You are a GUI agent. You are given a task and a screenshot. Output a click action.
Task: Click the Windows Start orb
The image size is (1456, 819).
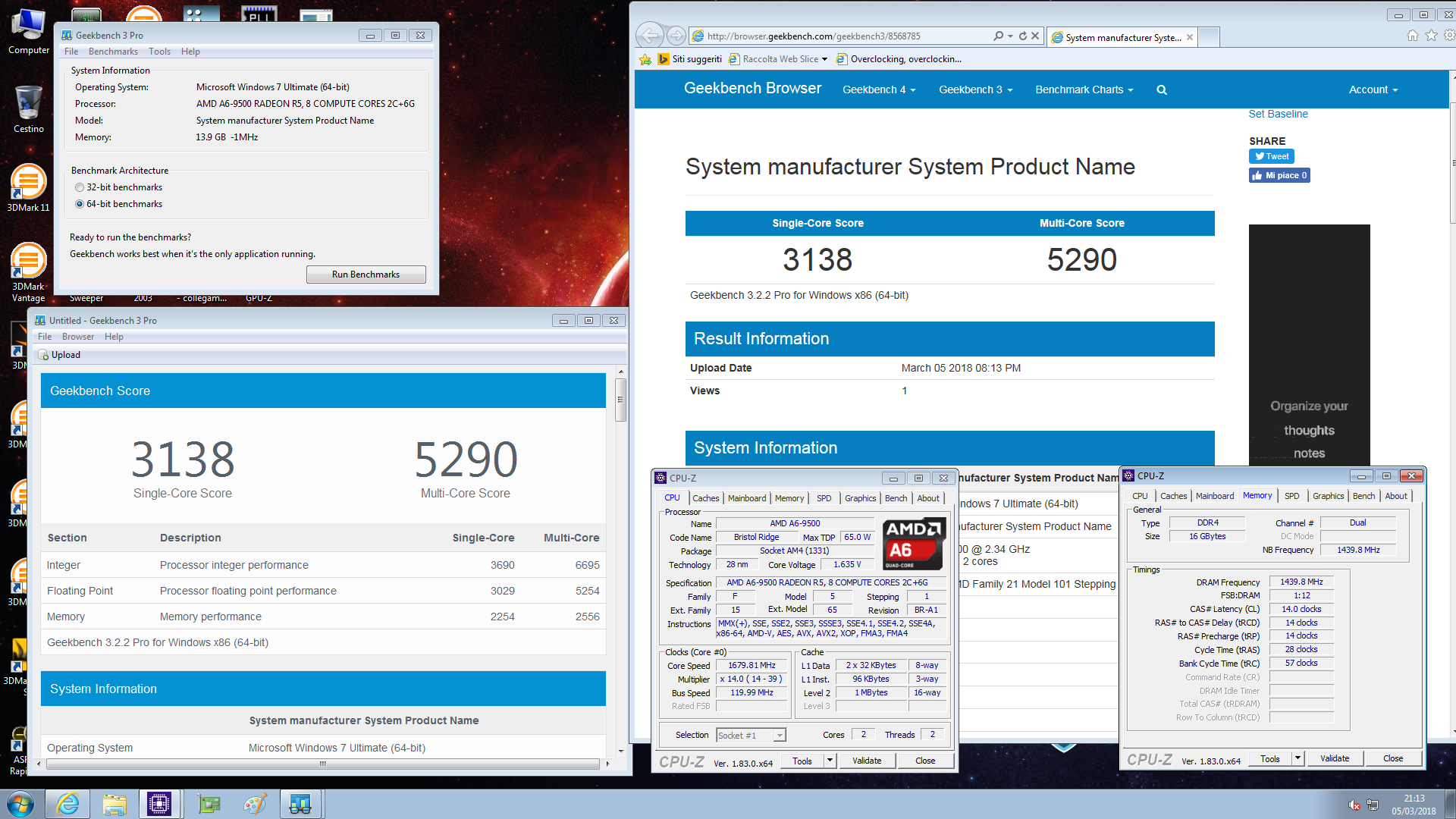pyautogui.click(x=20, y=804)
